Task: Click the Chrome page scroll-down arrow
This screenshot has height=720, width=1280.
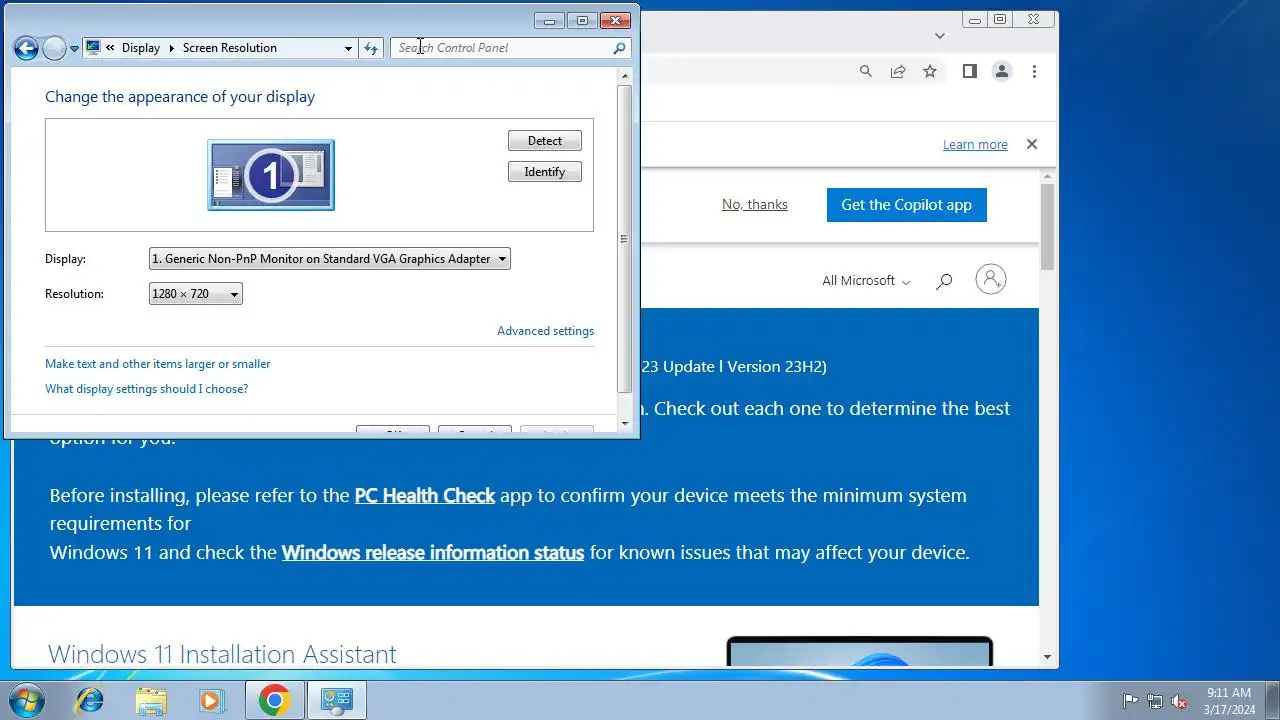Action: pos(1047,657)
